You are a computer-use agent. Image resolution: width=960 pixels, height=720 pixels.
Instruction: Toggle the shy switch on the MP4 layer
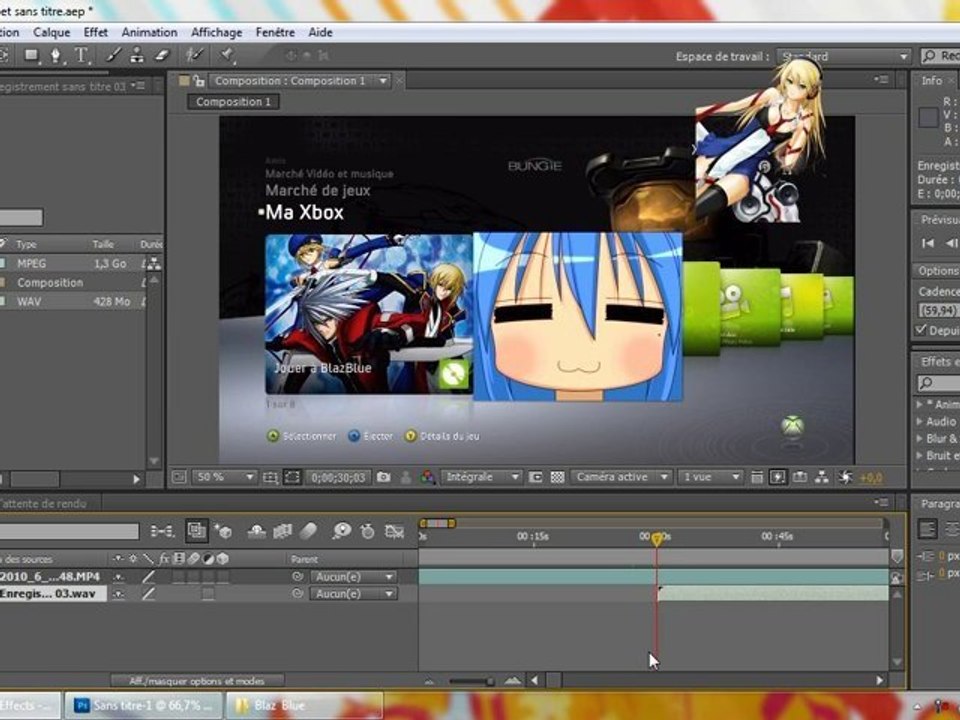(118, 577)
